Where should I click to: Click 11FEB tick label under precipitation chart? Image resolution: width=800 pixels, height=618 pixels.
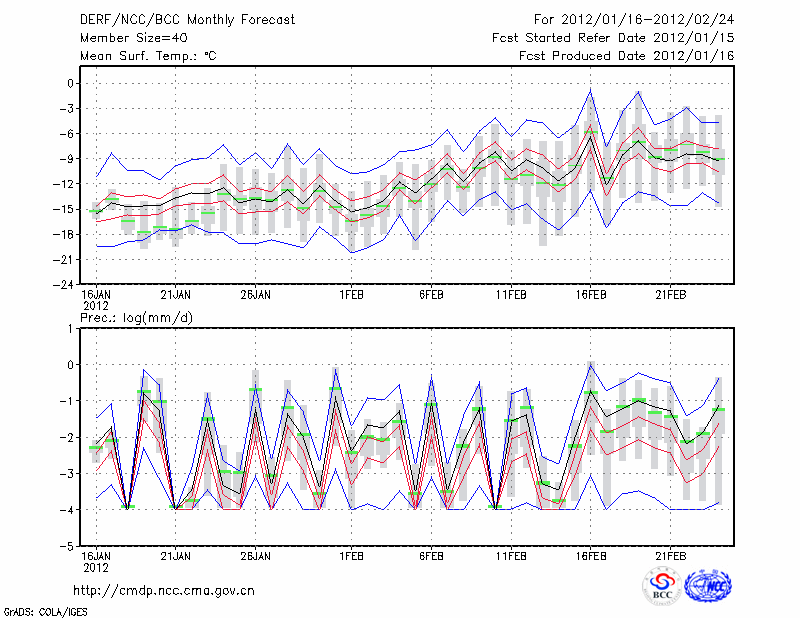point(511,555)
